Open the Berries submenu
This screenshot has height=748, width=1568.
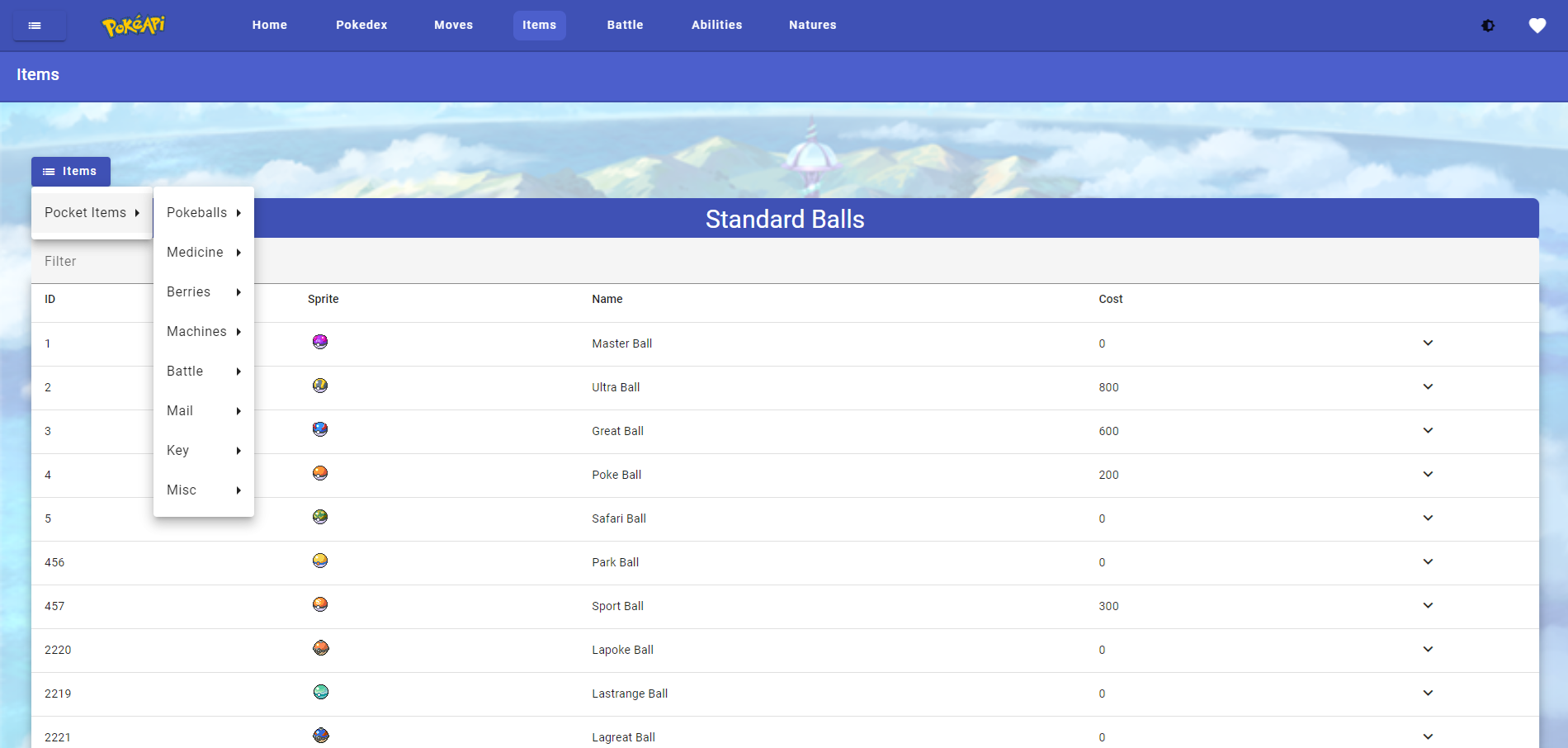204,292
